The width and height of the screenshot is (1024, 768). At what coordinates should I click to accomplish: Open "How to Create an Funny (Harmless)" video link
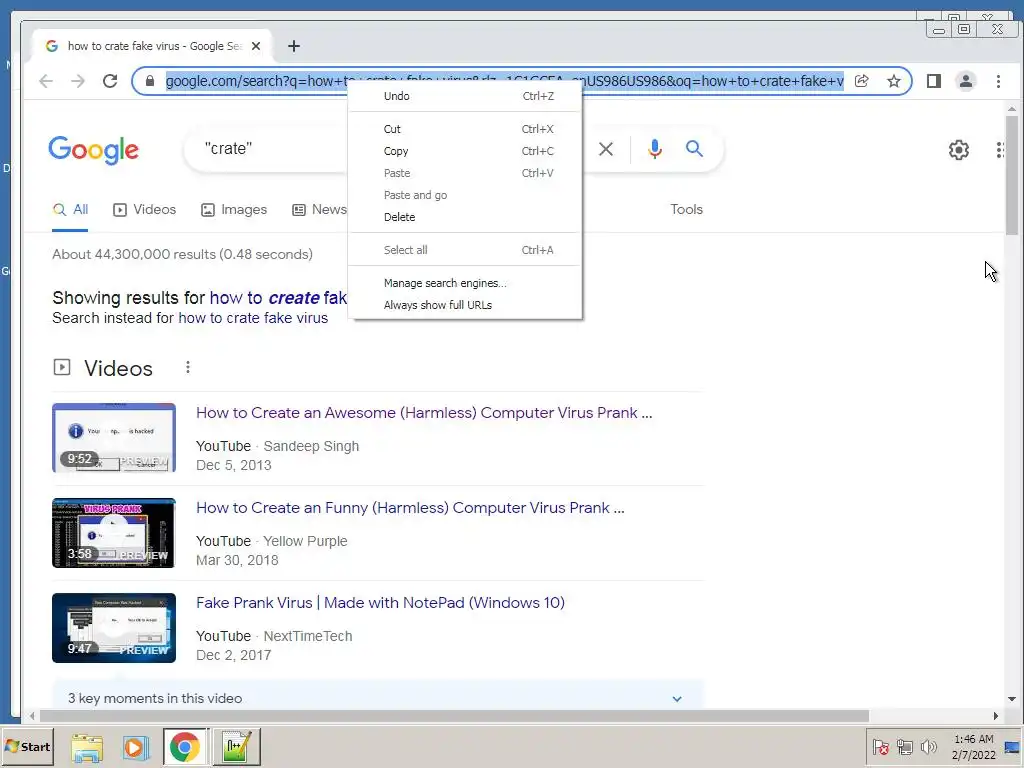click(x=410, y=507)
